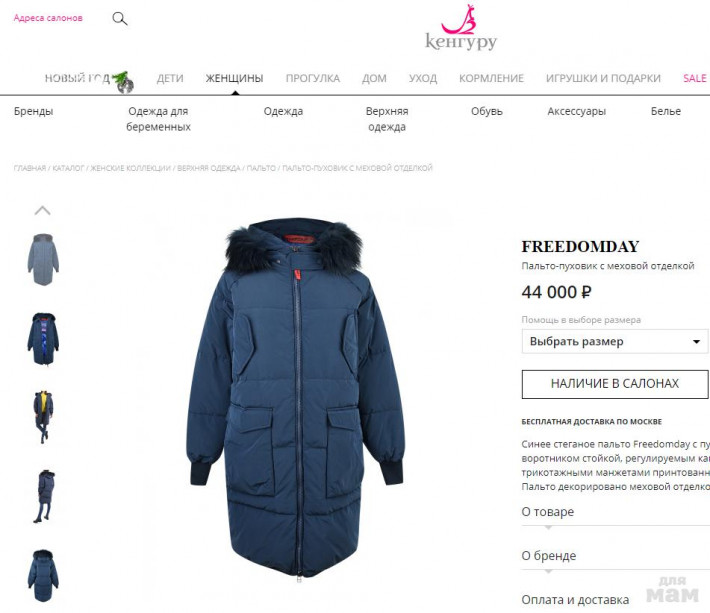The height and width of the screenshot is (613, 710).
Task: Go to Верхняя одежда subcategory
Action: pyautogui.click(x=387, y=119)
